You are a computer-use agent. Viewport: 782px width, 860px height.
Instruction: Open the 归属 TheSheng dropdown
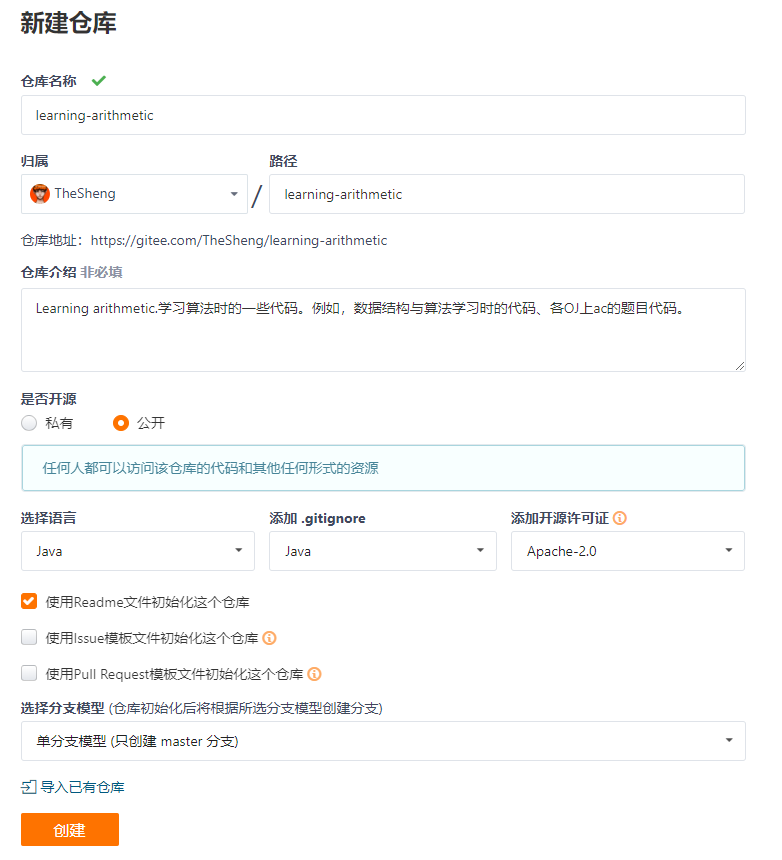click(x=134, y=194)
